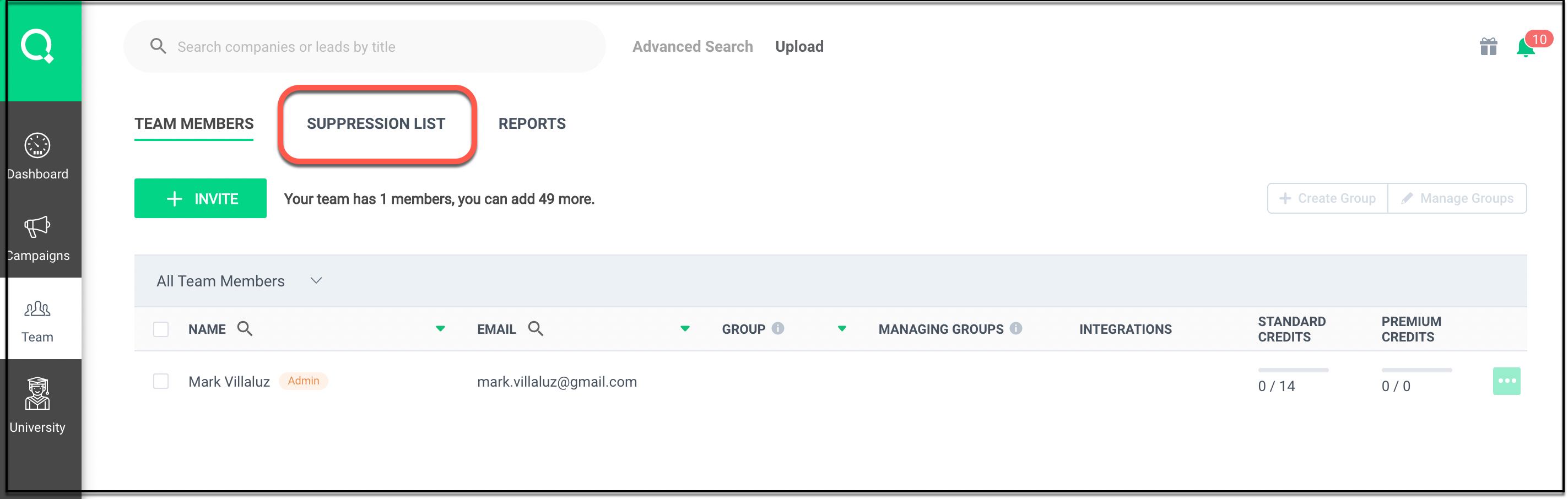Open the Email column filter arrow
The width and height of the screenshot is (1568, 499).
(x=685, y=329)
